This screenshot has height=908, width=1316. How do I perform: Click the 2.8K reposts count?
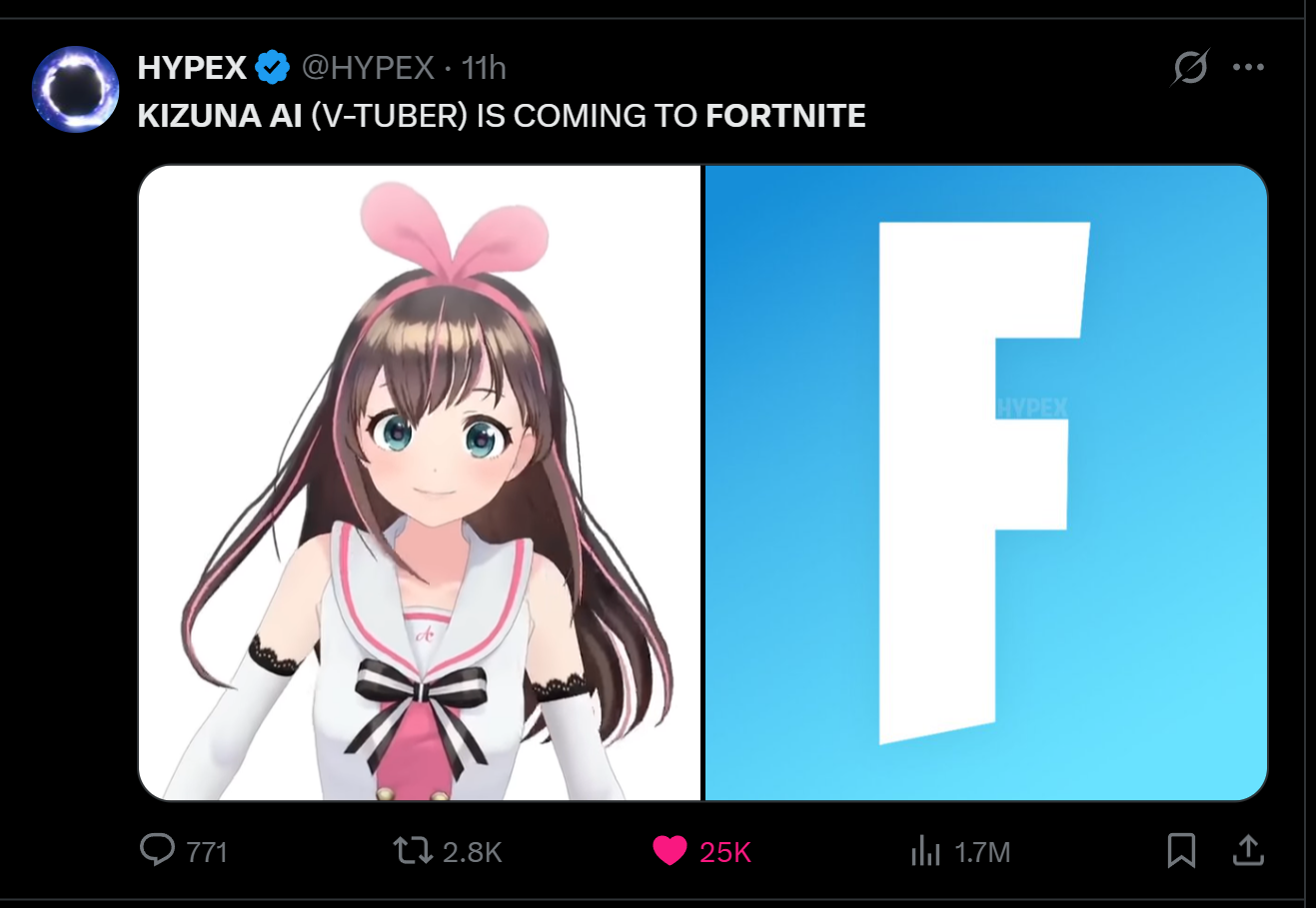click(472, 852)
